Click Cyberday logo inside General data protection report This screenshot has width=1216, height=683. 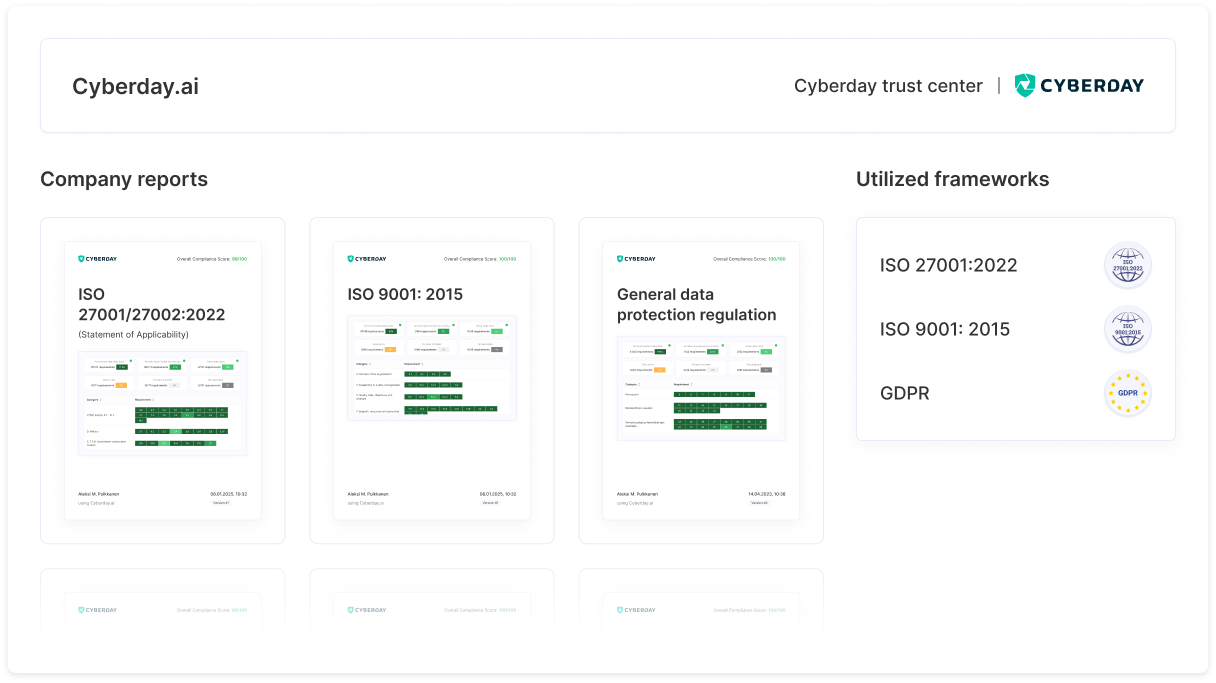636,259
